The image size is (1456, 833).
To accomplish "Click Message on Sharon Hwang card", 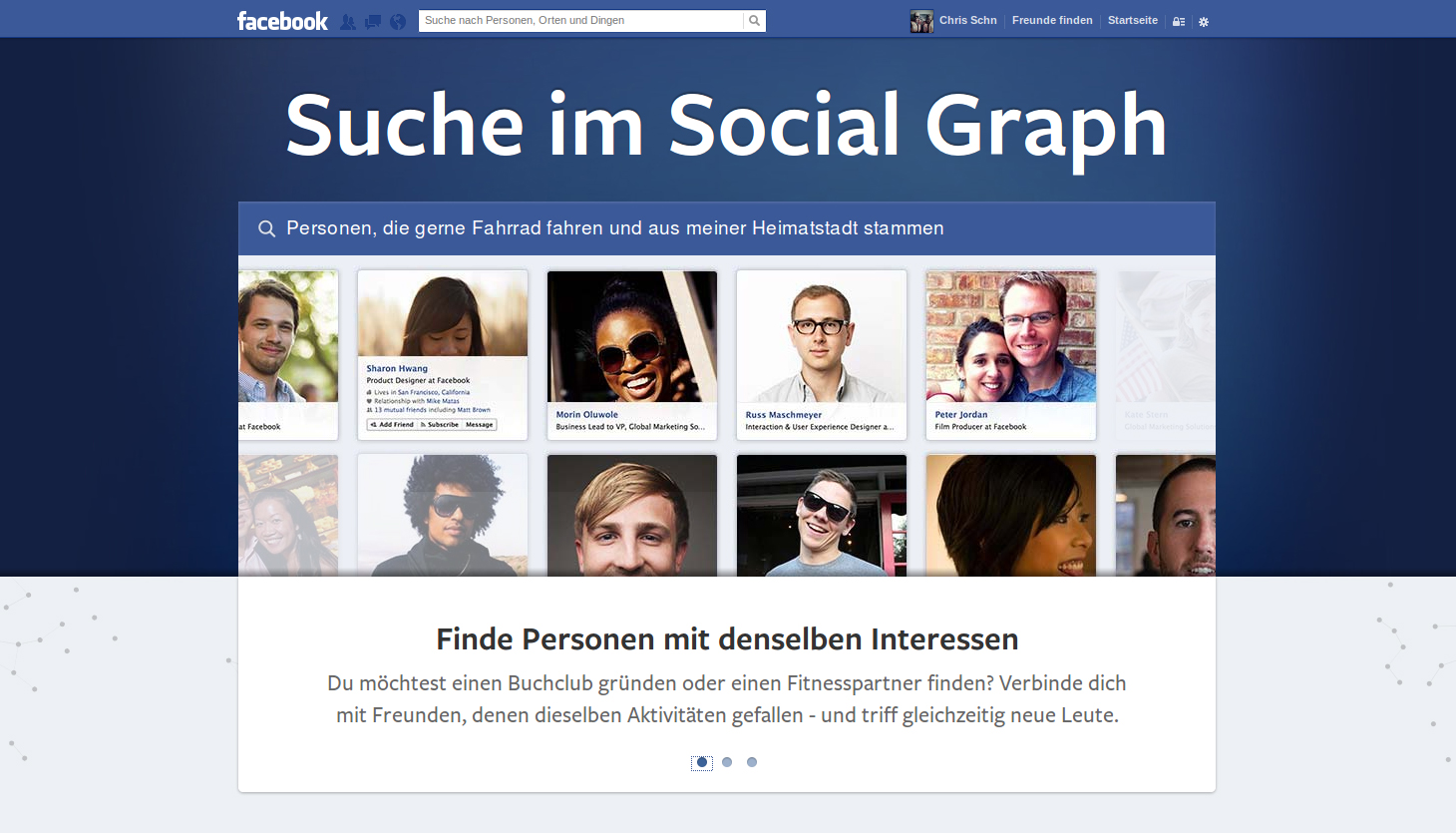I will pos(479,425).
